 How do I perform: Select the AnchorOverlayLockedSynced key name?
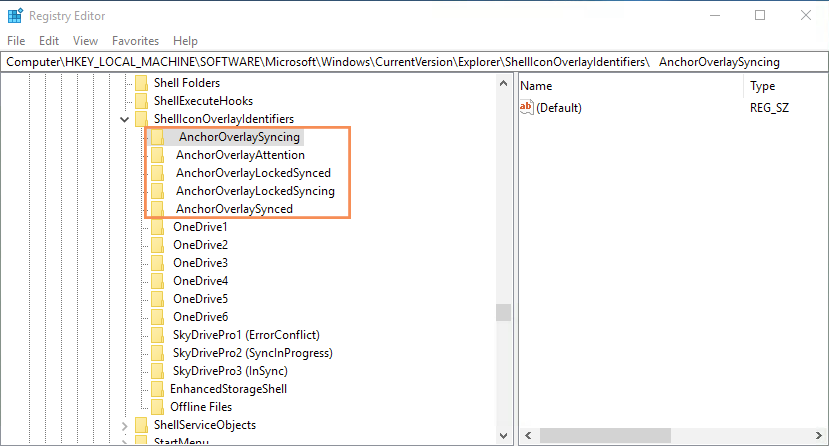(253, 173)
